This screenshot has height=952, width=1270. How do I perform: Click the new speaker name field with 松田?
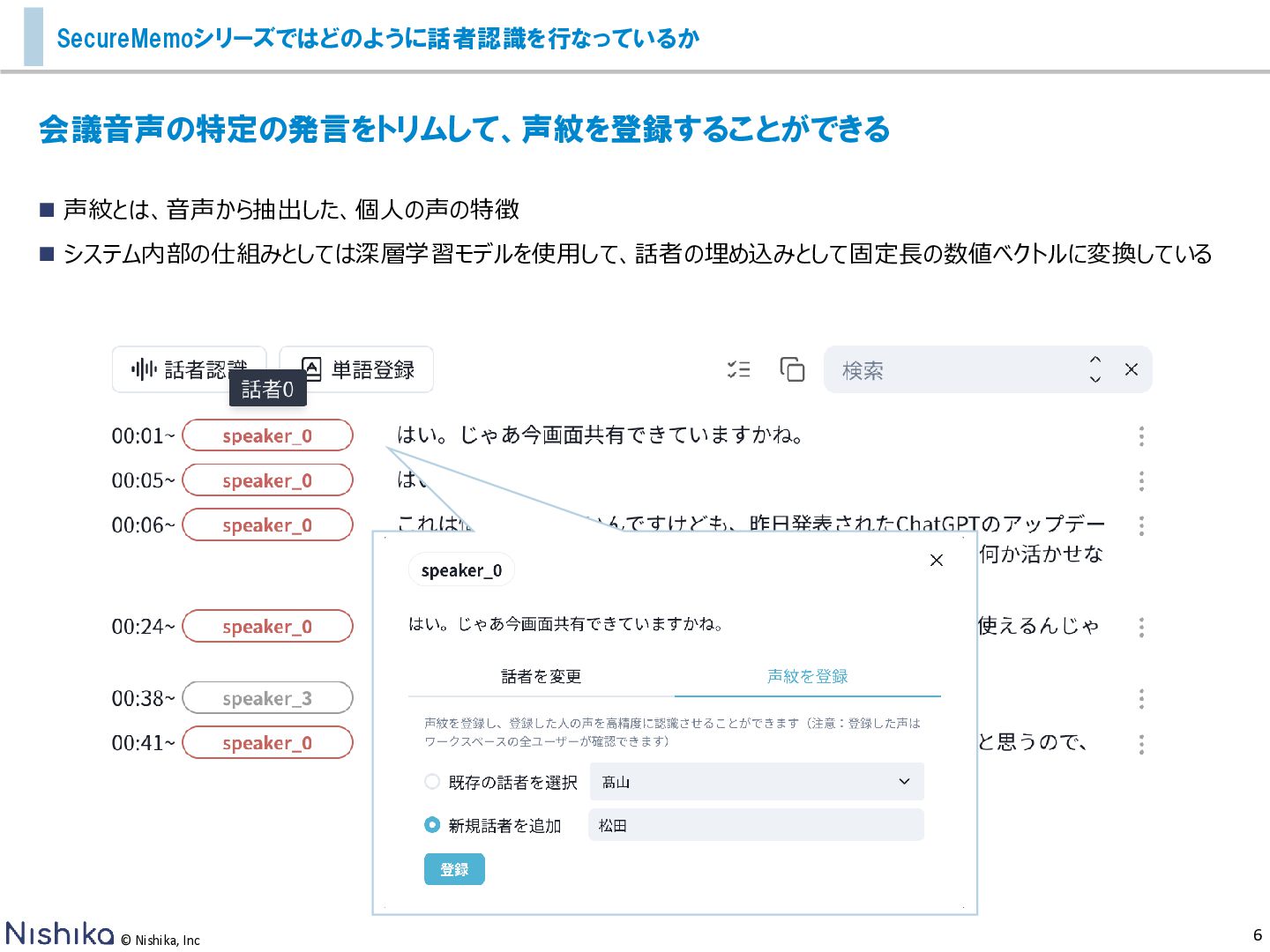[x=757, y=825]
